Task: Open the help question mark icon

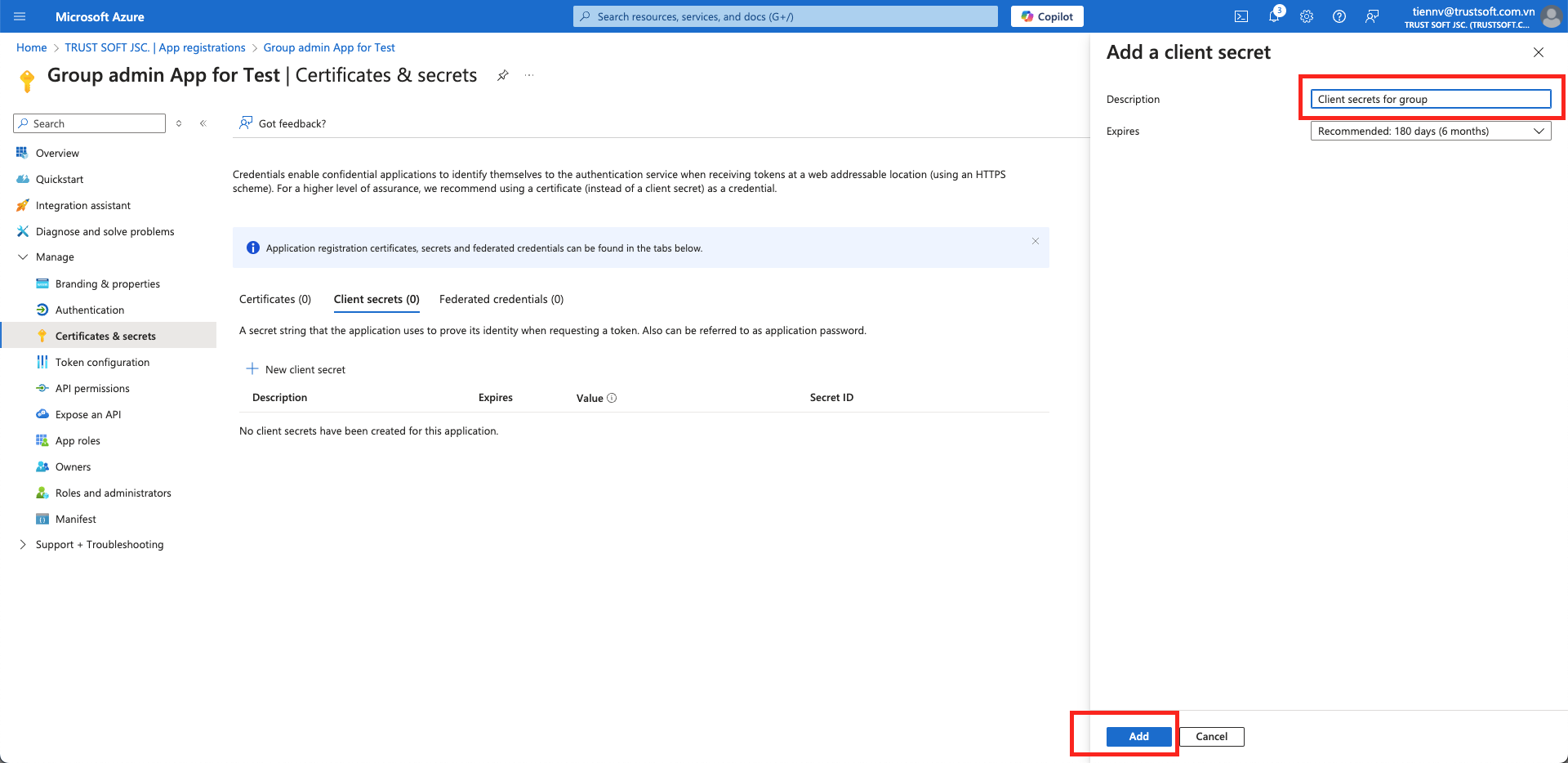Action: [x=1339, y=16]
